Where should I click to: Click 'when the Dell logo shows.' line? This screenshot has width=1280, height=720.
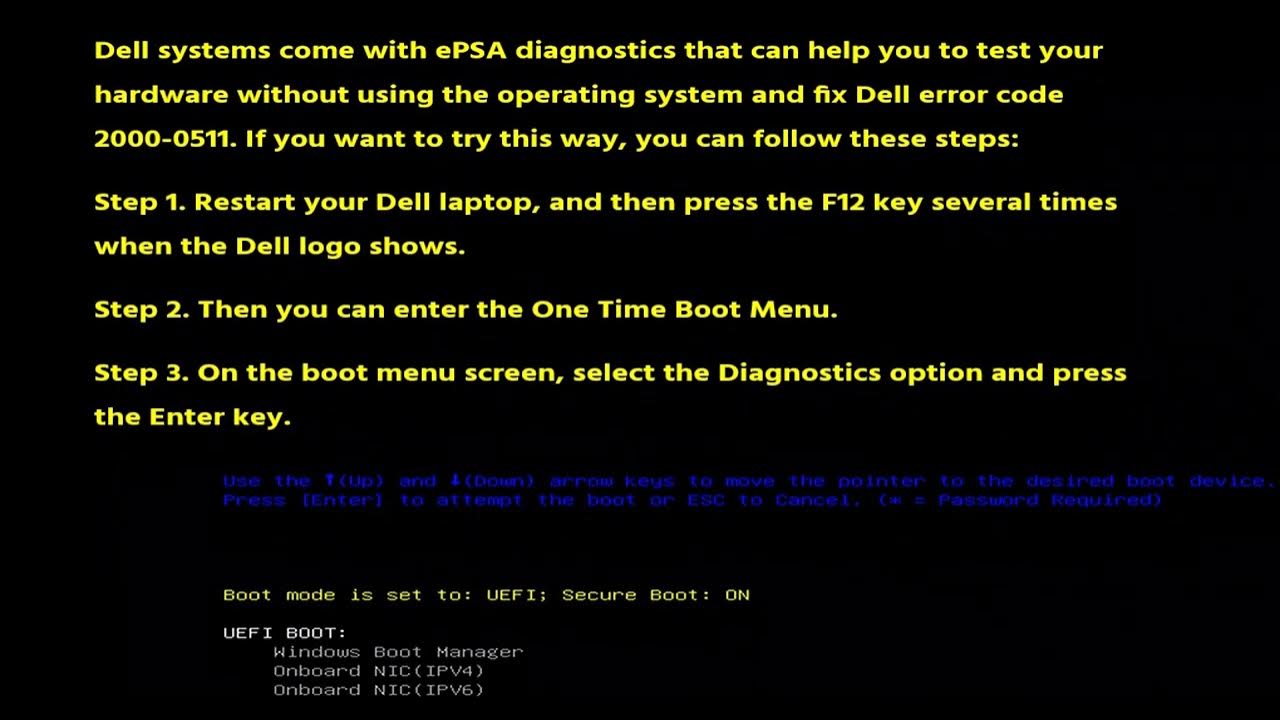(x=279, y=246)
